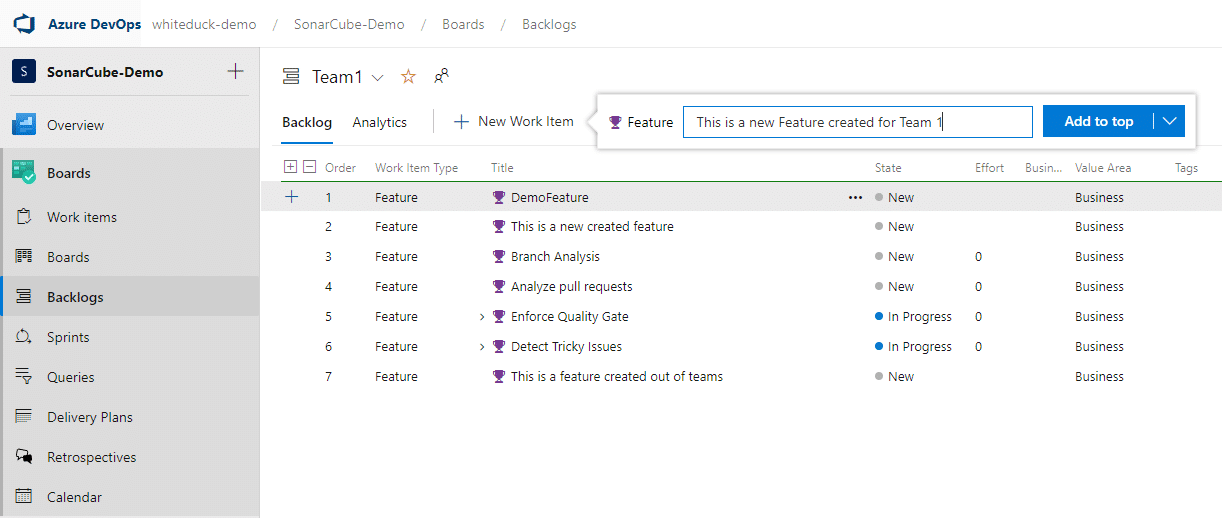Click the plus icon beside SonarCube-Demo
1222x518 pixels.
(x=235, y=71)
